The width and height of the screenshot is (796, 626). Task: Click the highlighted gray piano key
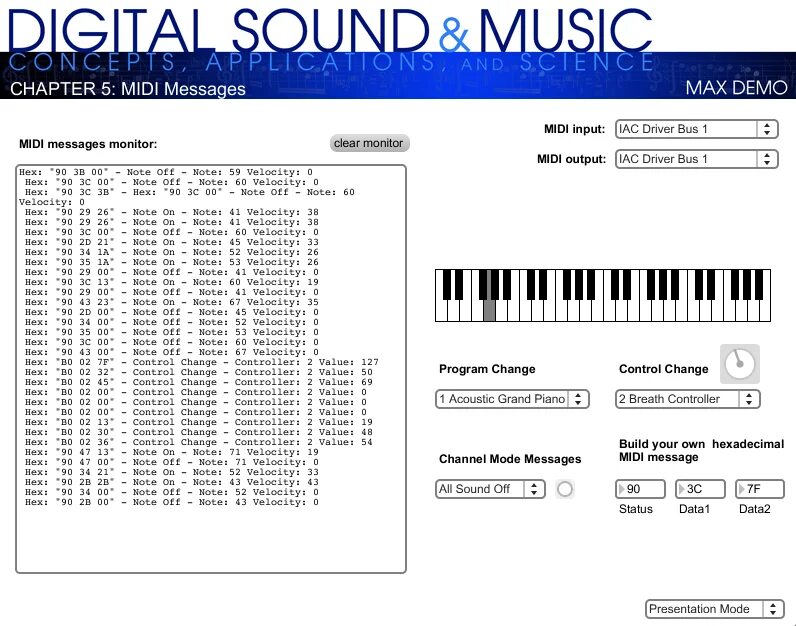pos(489,310)
